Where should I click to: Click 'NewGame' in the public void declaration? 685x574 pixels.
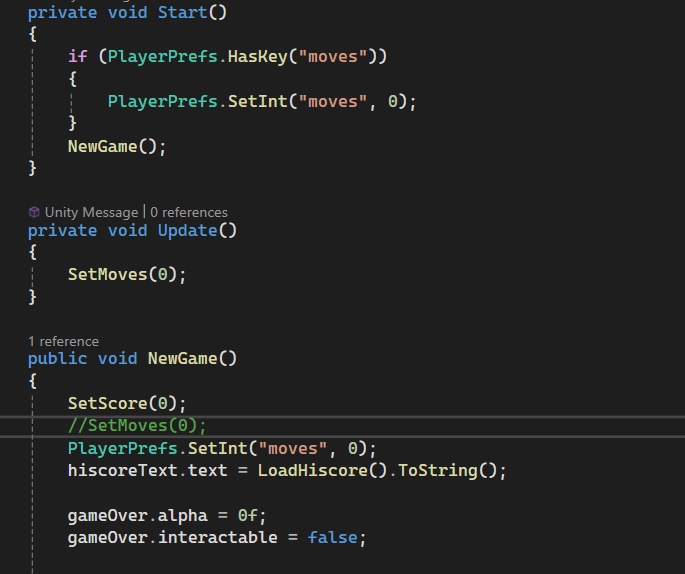pos(183,359)
